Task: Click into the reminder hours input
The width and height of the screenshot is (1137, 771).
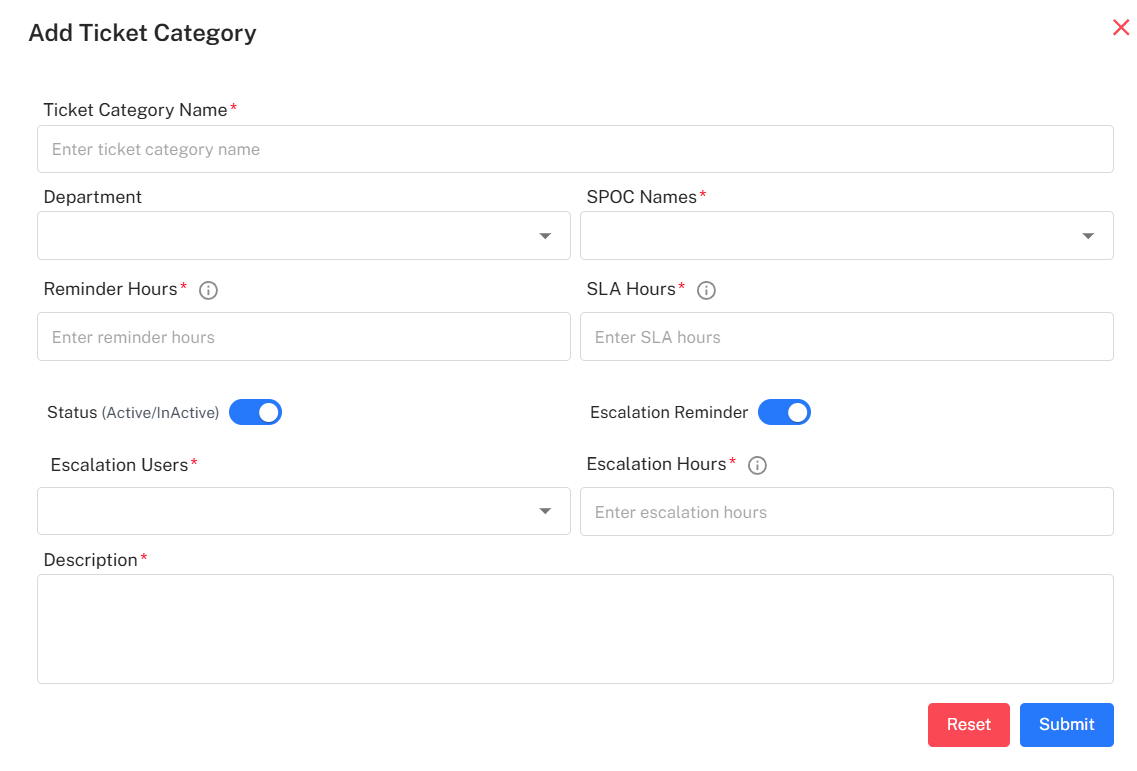Action: pos(303,337)
